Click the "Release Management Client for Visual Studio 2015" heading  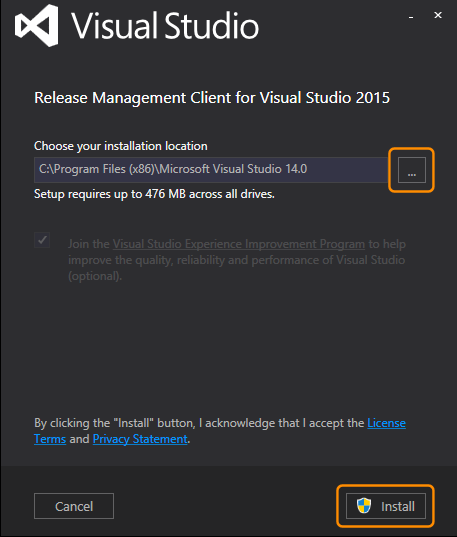[x=212, y=98]
